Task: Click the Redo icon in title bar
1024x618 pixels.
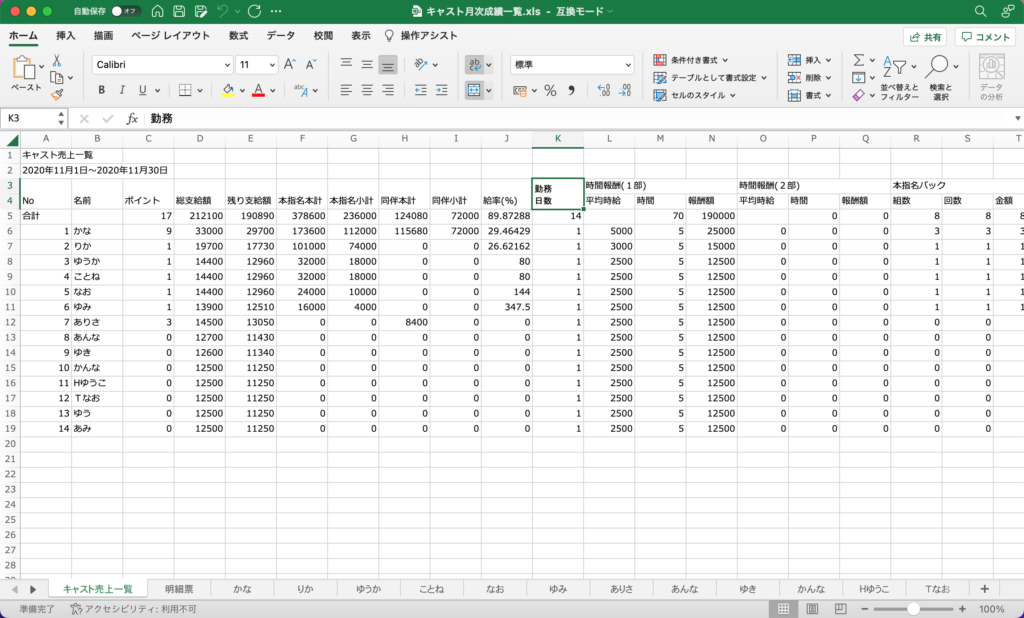Action: coord(255,11)
